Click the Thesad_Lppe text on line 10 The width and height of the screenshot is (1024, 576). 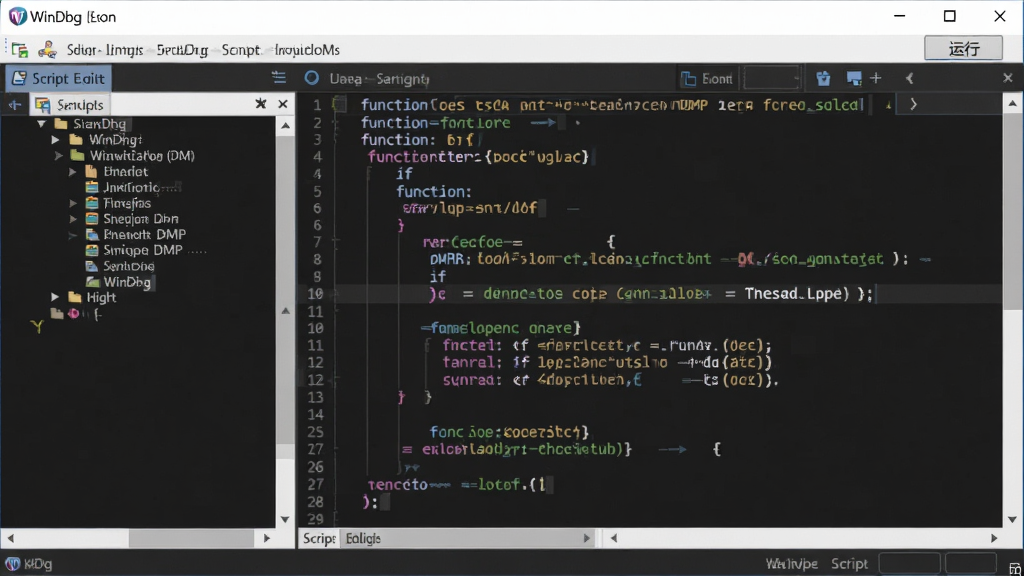(x=793, y=294)
